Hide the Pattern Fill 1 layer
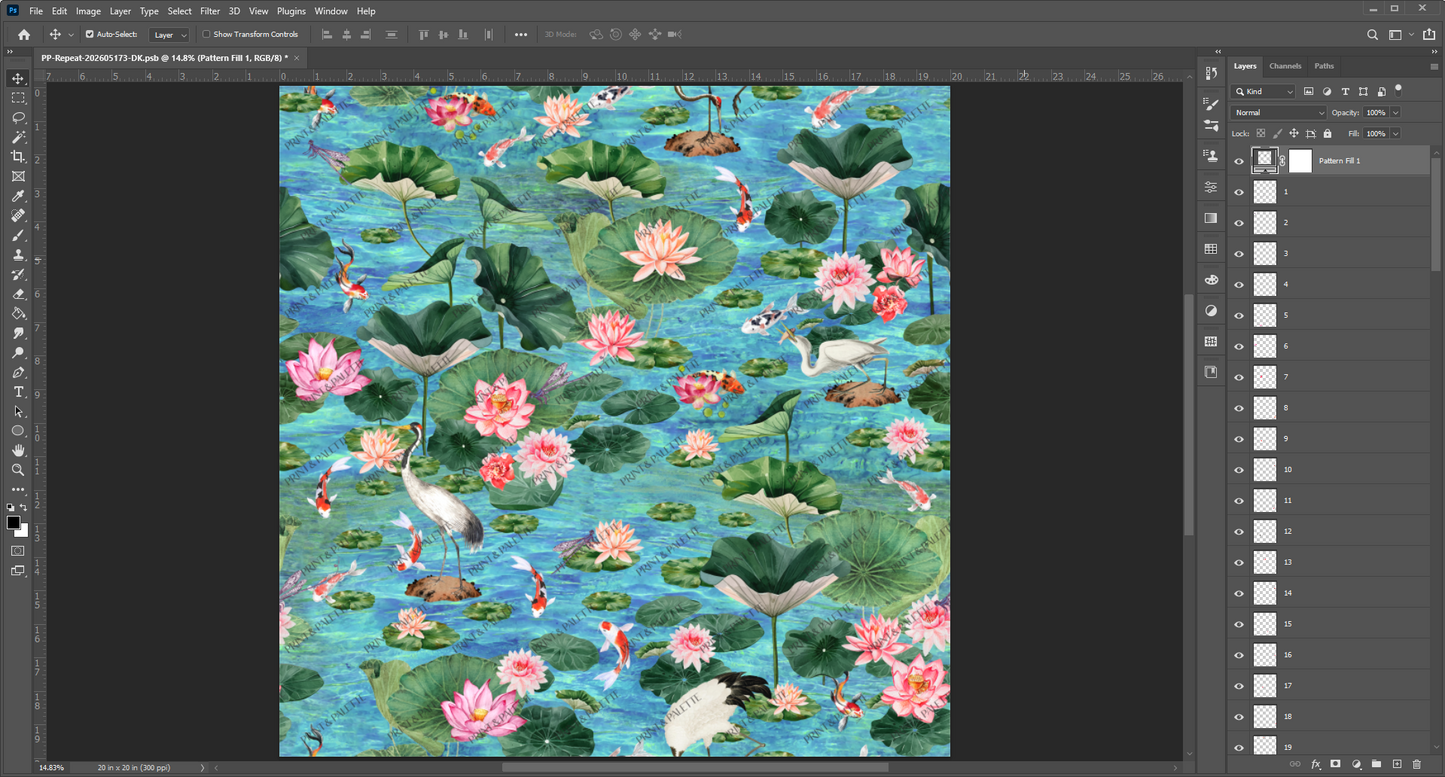 pyautogui.click(x=1239, y=160)
